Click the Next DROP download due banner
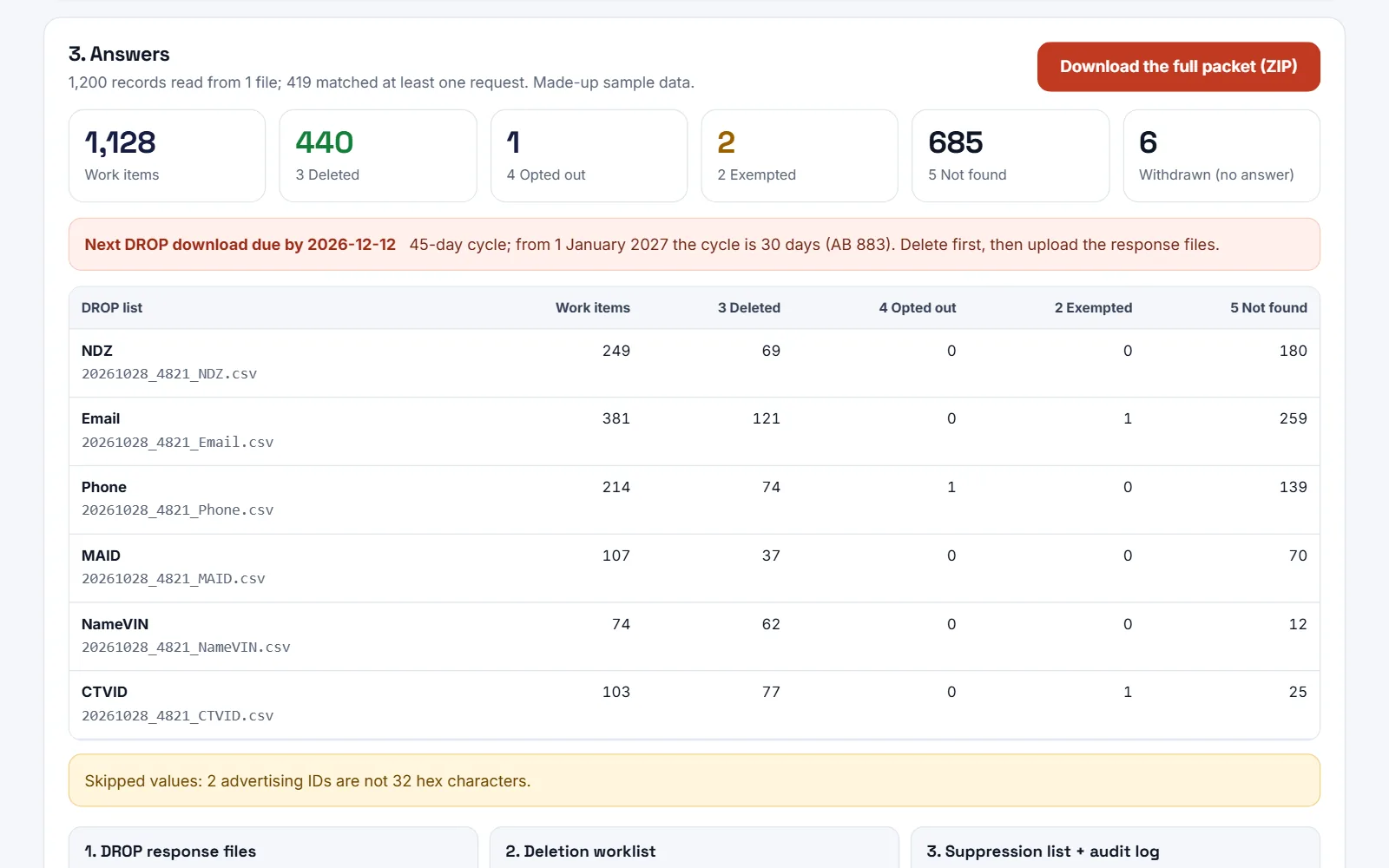Screen dimensions: 1389x868 click(x=694, y=245)
